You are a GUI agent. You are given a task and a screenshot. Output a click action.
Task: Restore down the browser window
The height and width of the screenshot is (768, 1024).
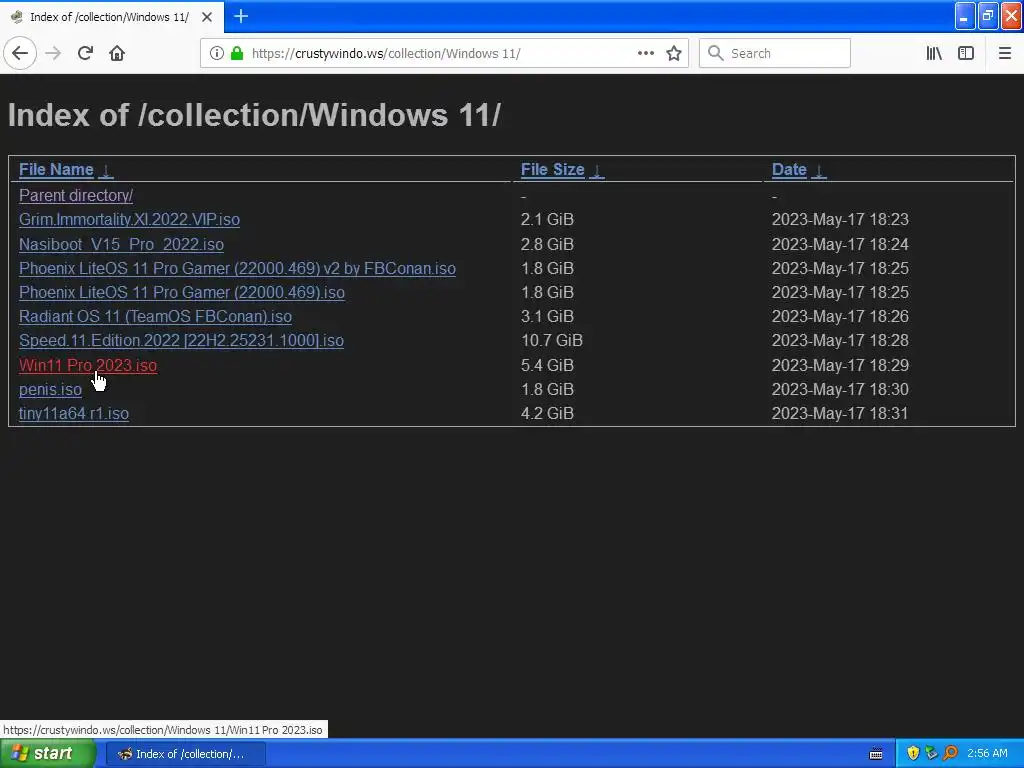pyautogui.click(x=988, y=16)
